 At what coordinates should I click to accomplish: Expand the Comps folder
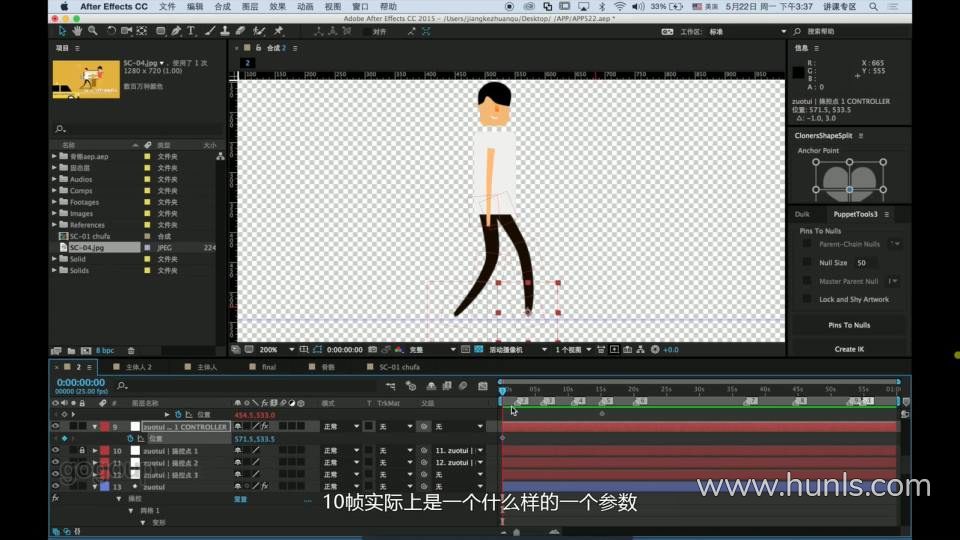click(x=54, y=190)
